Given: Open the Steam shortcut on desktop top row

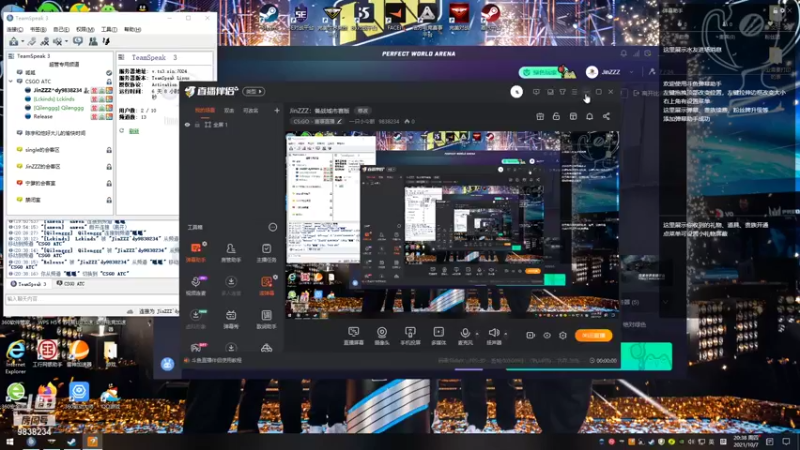Looking at the screenshot, I should click(269, 15).
